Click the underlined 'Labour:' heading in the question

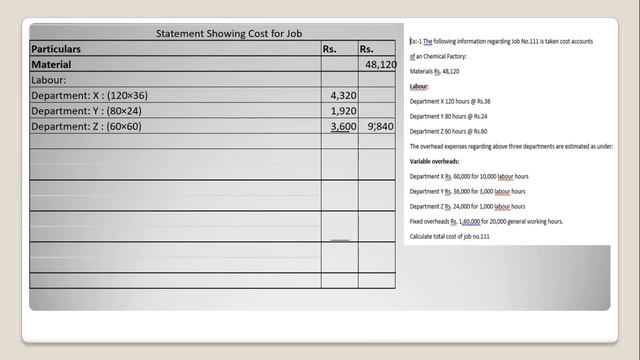pos(419,87)
